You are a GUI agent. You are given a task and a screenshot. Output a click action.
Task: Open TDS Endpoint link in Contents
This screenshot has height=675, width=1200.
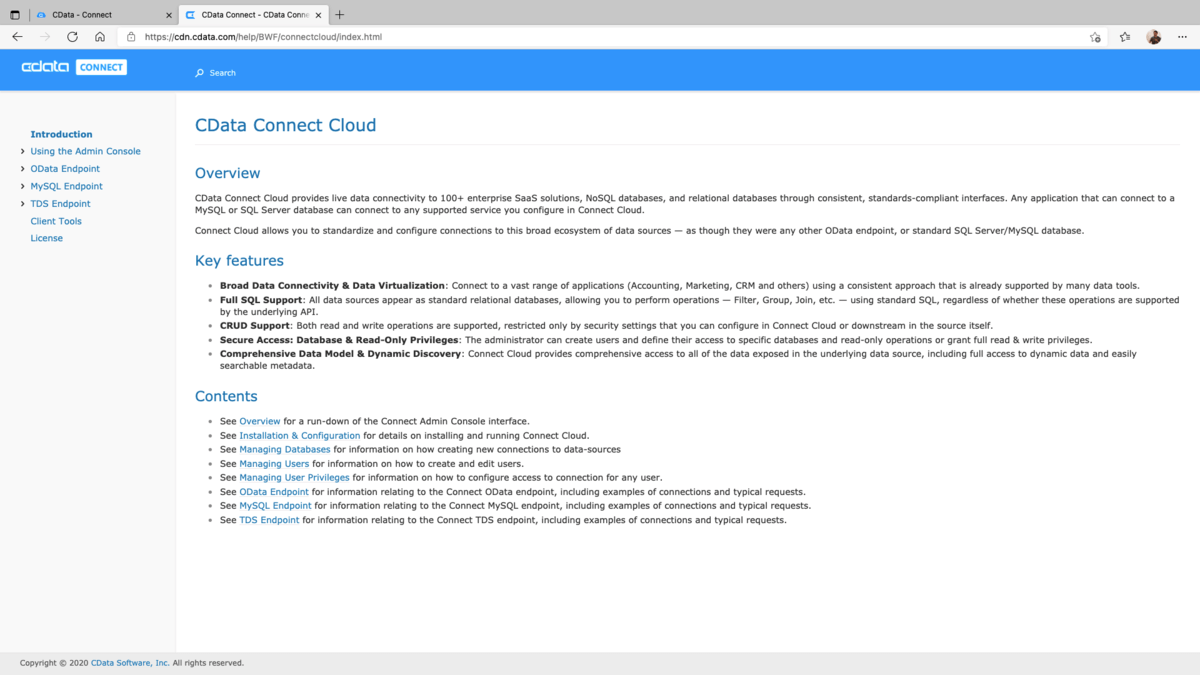coord(269,520)
